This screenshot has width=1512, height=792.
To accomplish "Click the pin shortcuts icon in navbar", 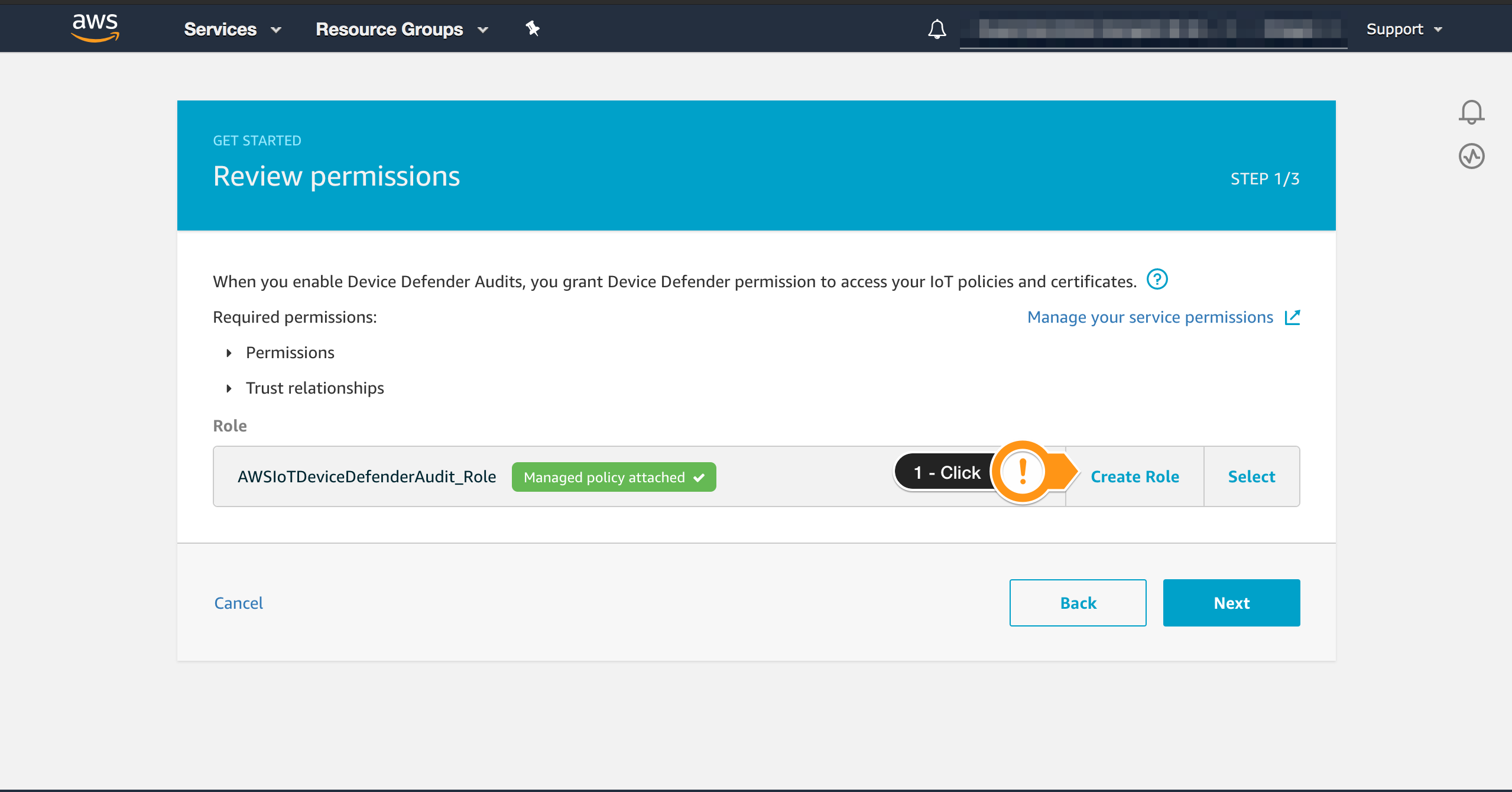I will click(533, 28).
